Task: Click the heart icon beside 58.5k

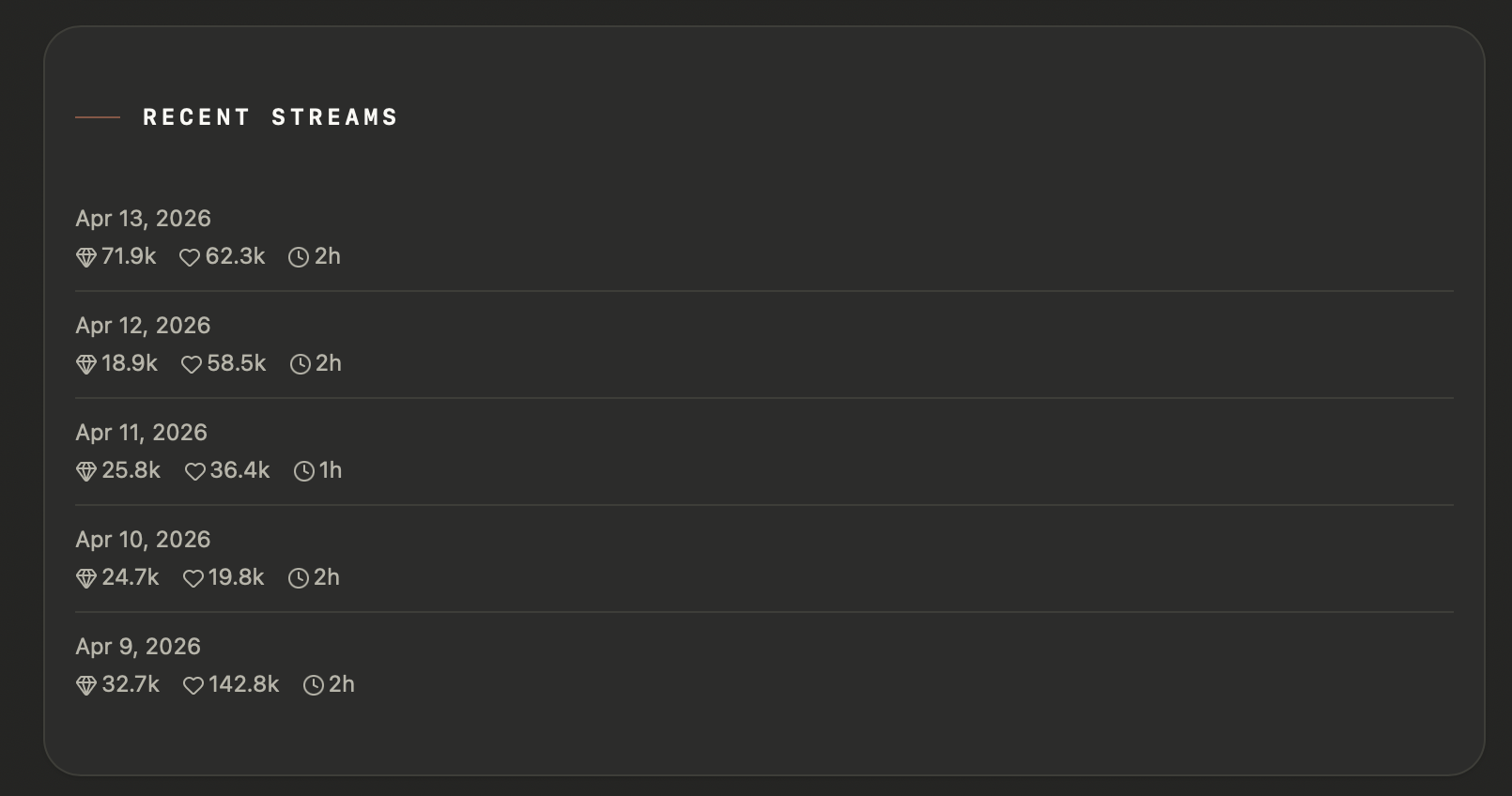Action: (x=192, y=364)
